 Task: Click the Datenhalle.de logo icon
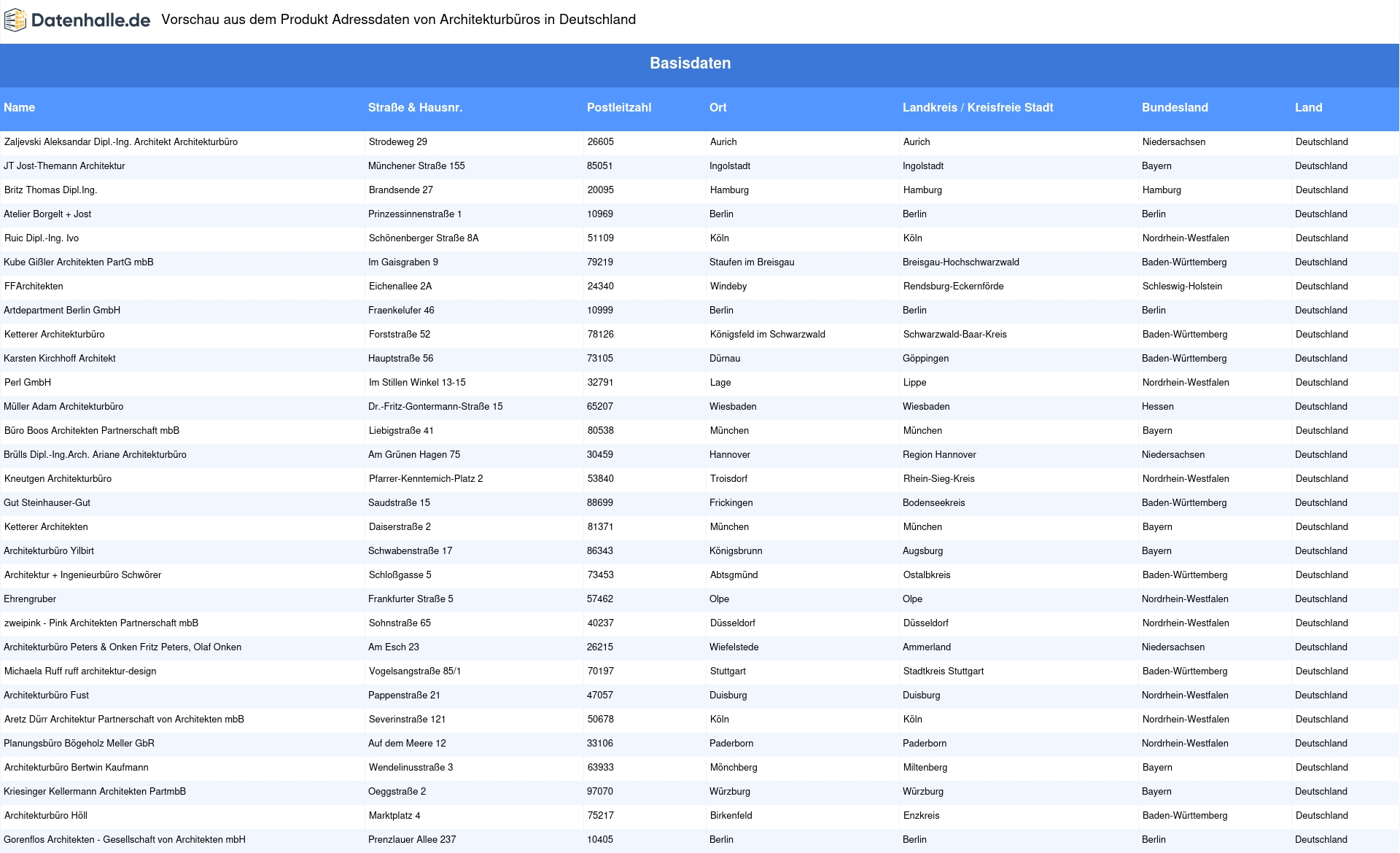15,20
